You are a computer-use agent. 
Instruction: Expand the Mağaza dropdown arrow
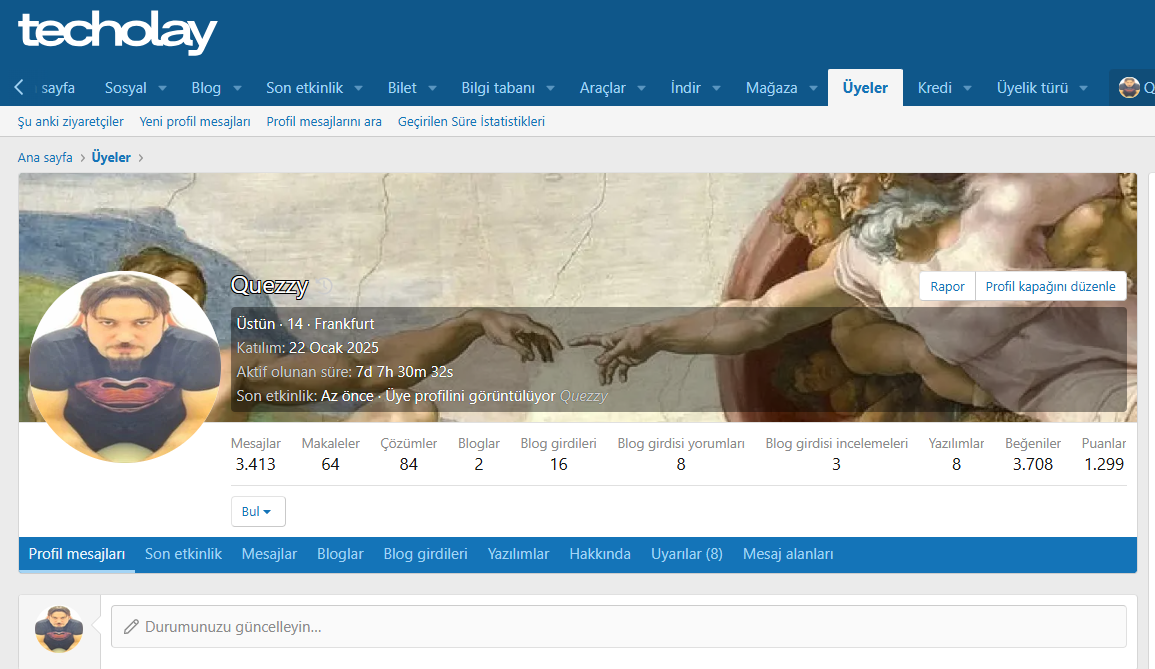coord(813,88)
